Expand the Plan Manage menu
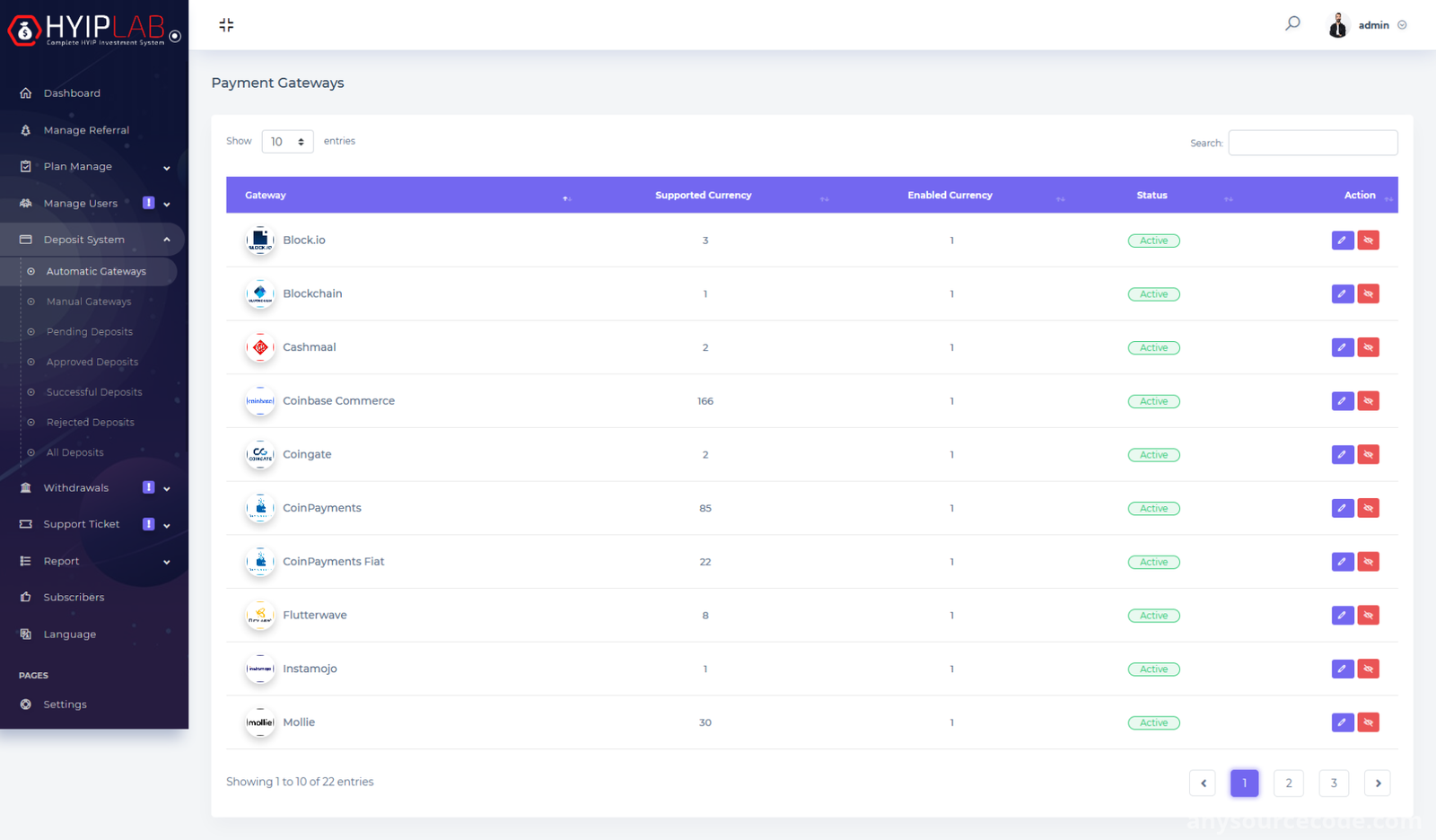This screenshot has width=1436, height=840. tap(94, 167)
